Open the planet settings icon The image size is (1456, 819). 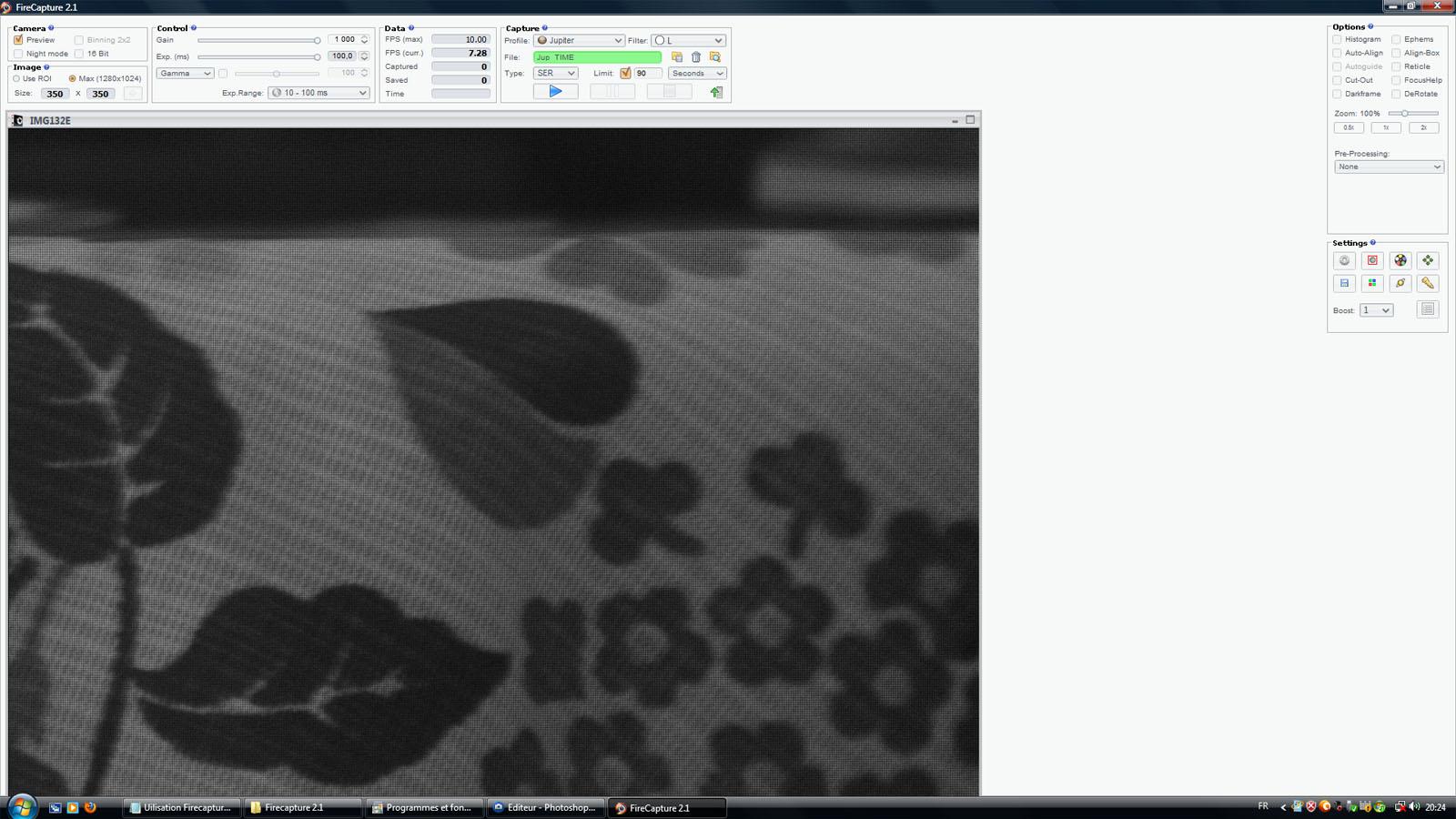[1400, 283]
